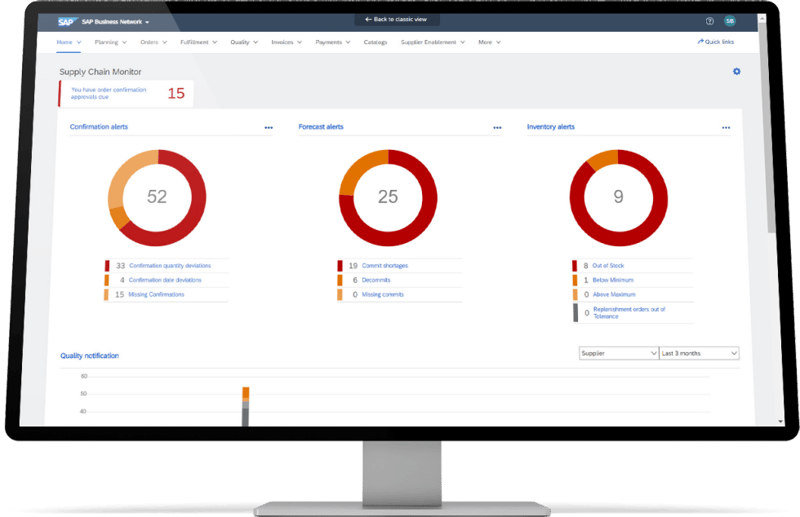The width and height of the screenshot is (800, 517).
Task: Open the Fulfillment menu
Action: point(198,42)
